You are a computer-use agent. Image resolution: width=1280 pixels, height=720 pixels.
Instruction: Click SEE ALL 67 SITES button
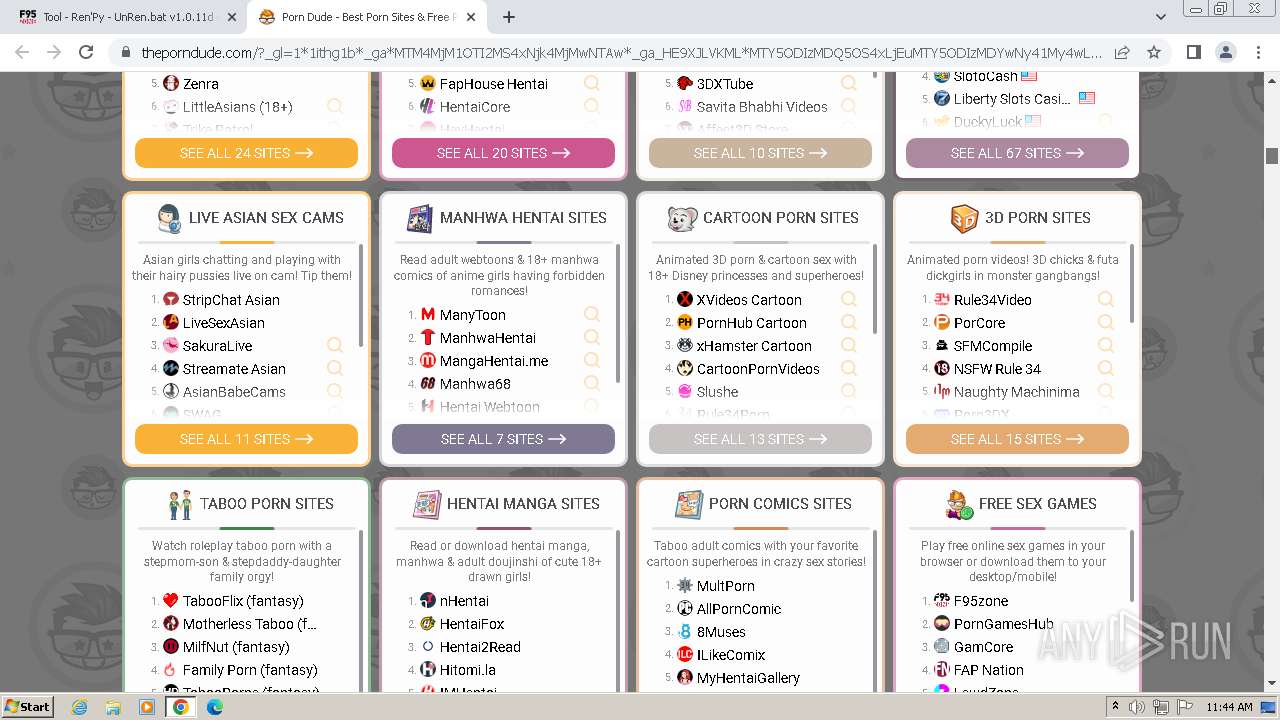[1017, 153]
